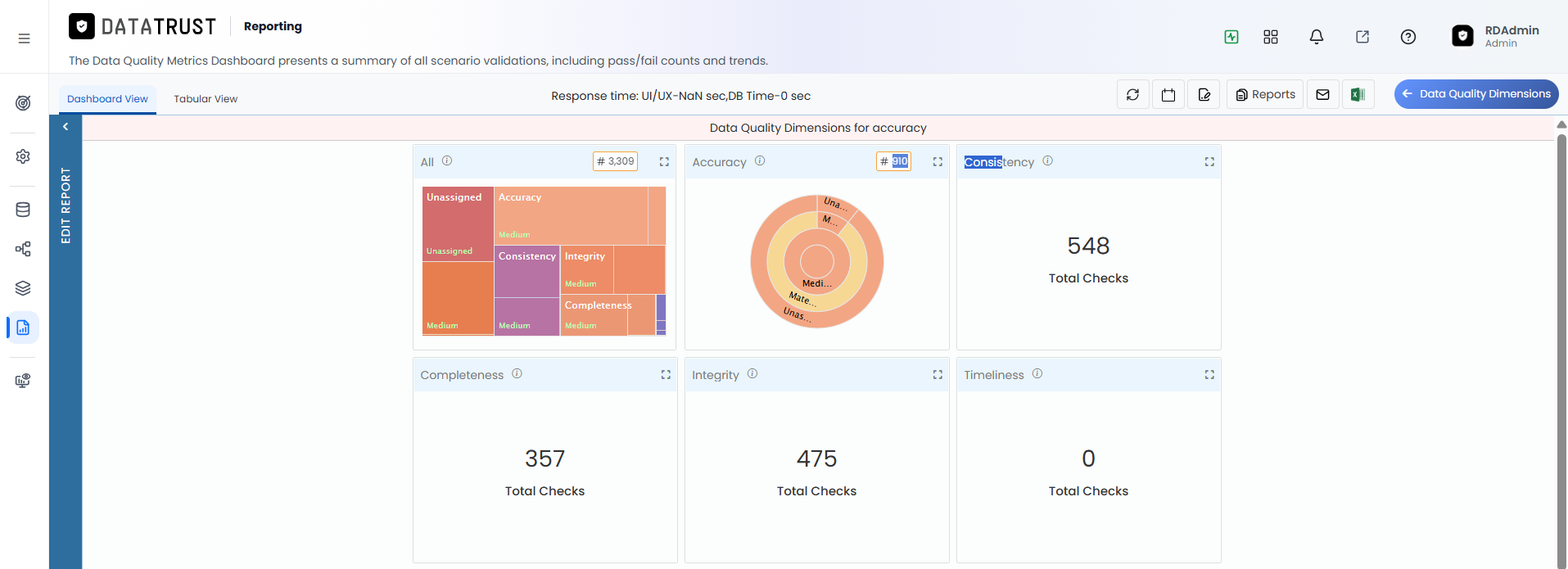
Task: Go back to Data Quality Dimensions
Action: [1476, 94]
